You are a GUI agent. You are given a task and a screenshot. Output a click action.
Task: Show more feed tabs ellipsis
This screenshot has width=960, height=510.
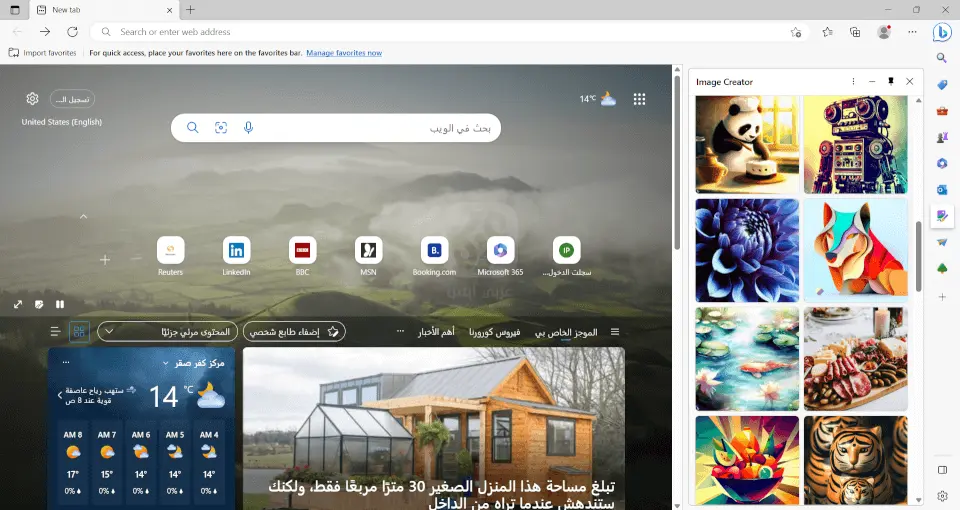coord(400,331)
